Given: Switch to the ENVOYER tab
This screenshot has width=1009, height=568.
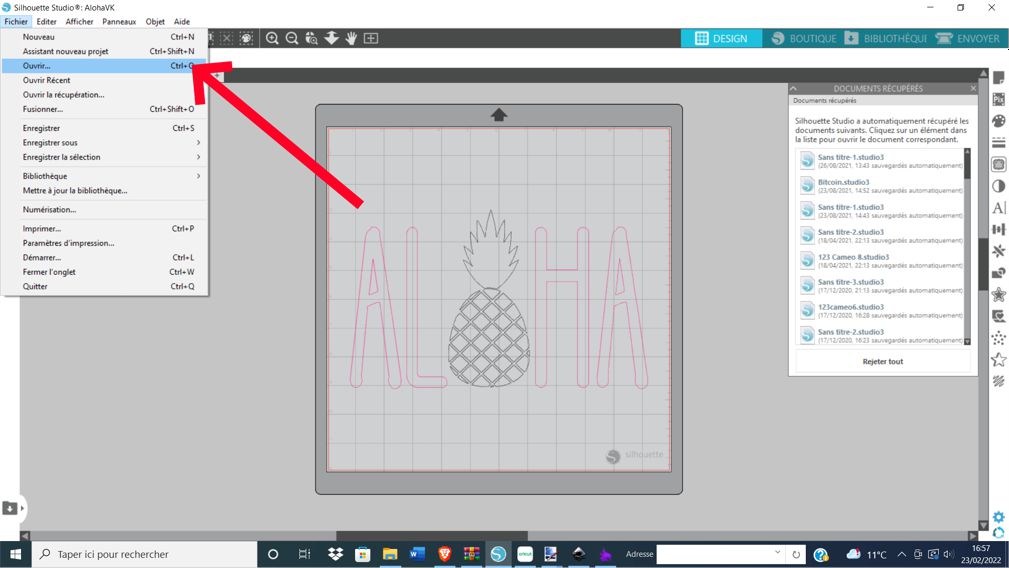Looking at the screenshot, I should (967, 39).
